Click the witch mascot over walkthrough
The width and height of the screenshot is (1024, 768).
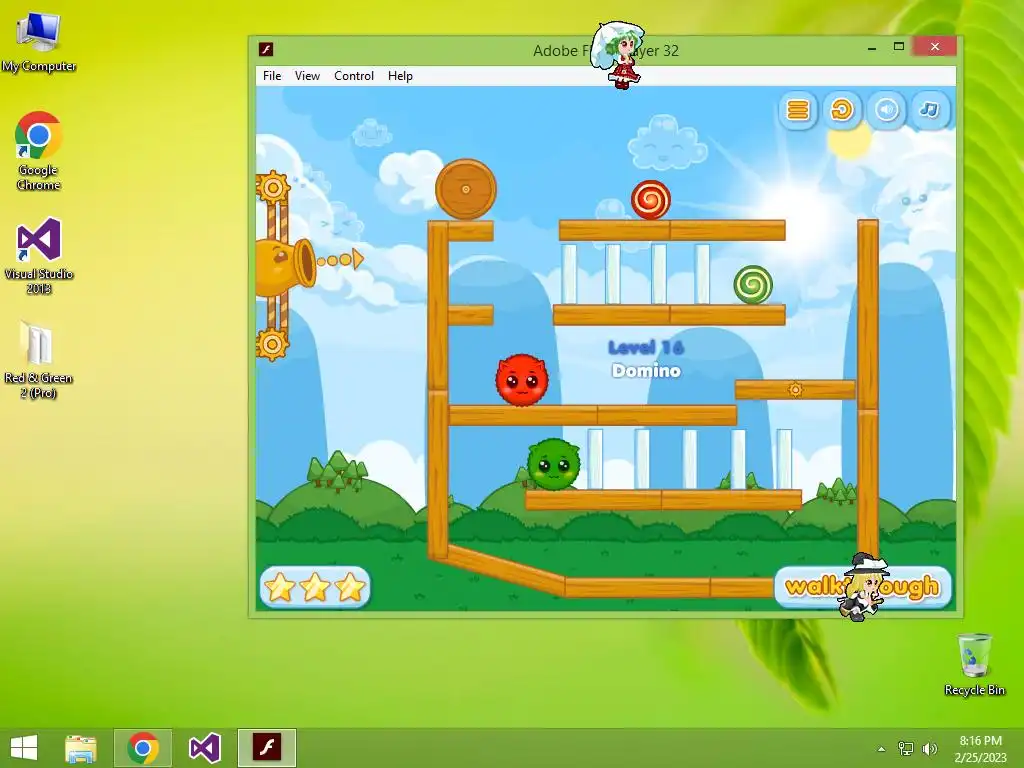pos(864,588)
